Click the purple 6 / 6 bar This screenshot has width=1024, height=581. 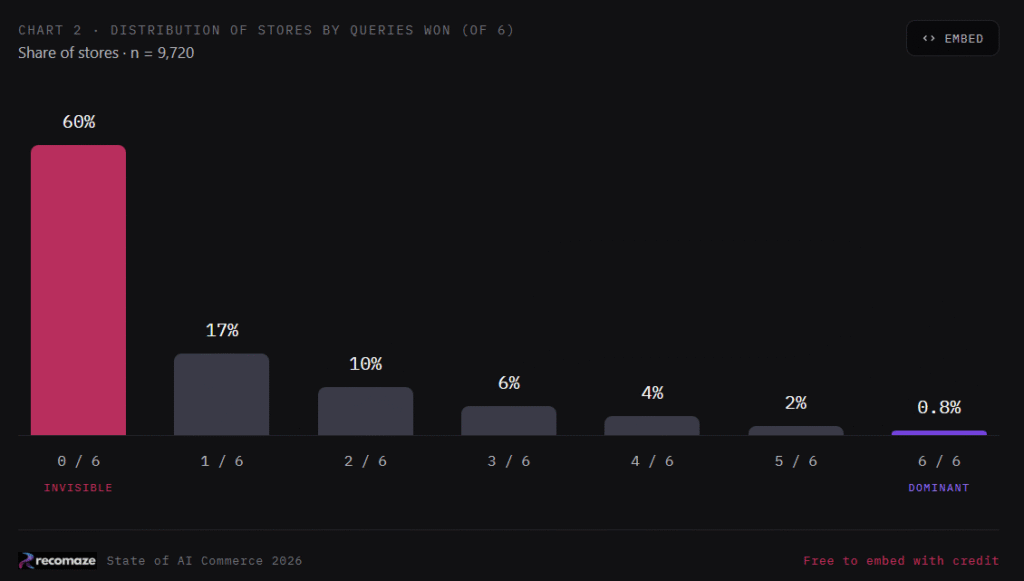tap(939, 433)
